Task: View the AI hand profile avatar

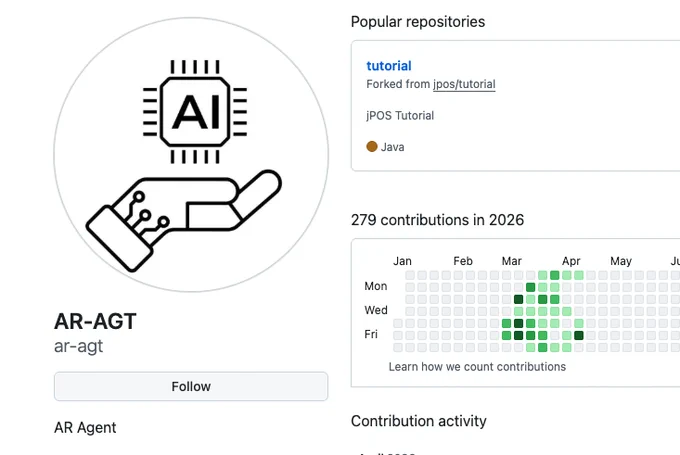Action: (191, 155)
